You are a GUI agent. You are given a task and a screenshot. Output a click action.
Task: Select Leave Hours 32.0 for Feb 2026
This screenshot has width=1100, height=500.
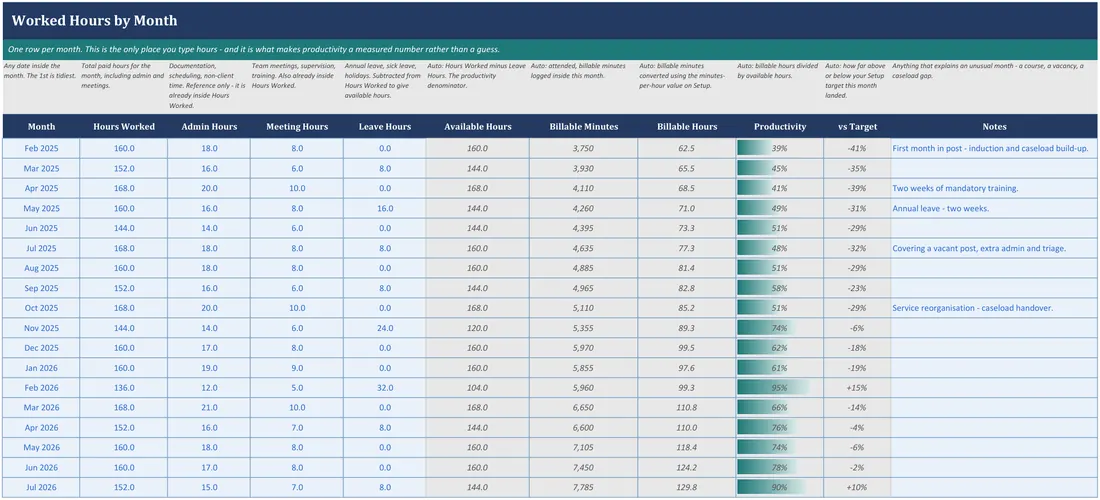pos(384,388)
